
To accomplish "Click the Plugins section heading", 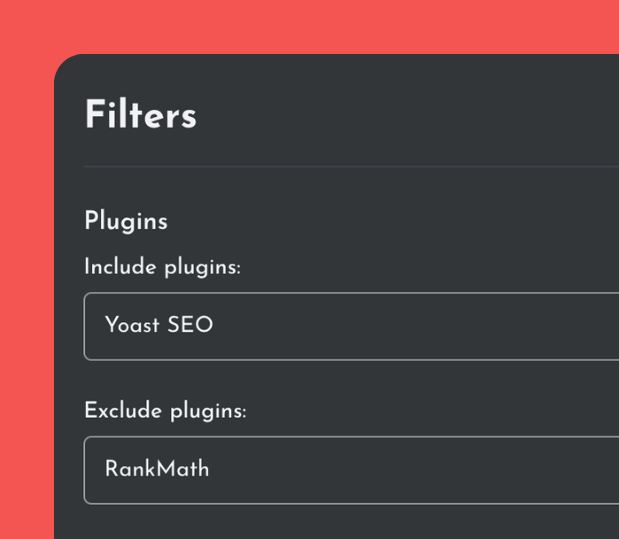I will pos(126,221).
